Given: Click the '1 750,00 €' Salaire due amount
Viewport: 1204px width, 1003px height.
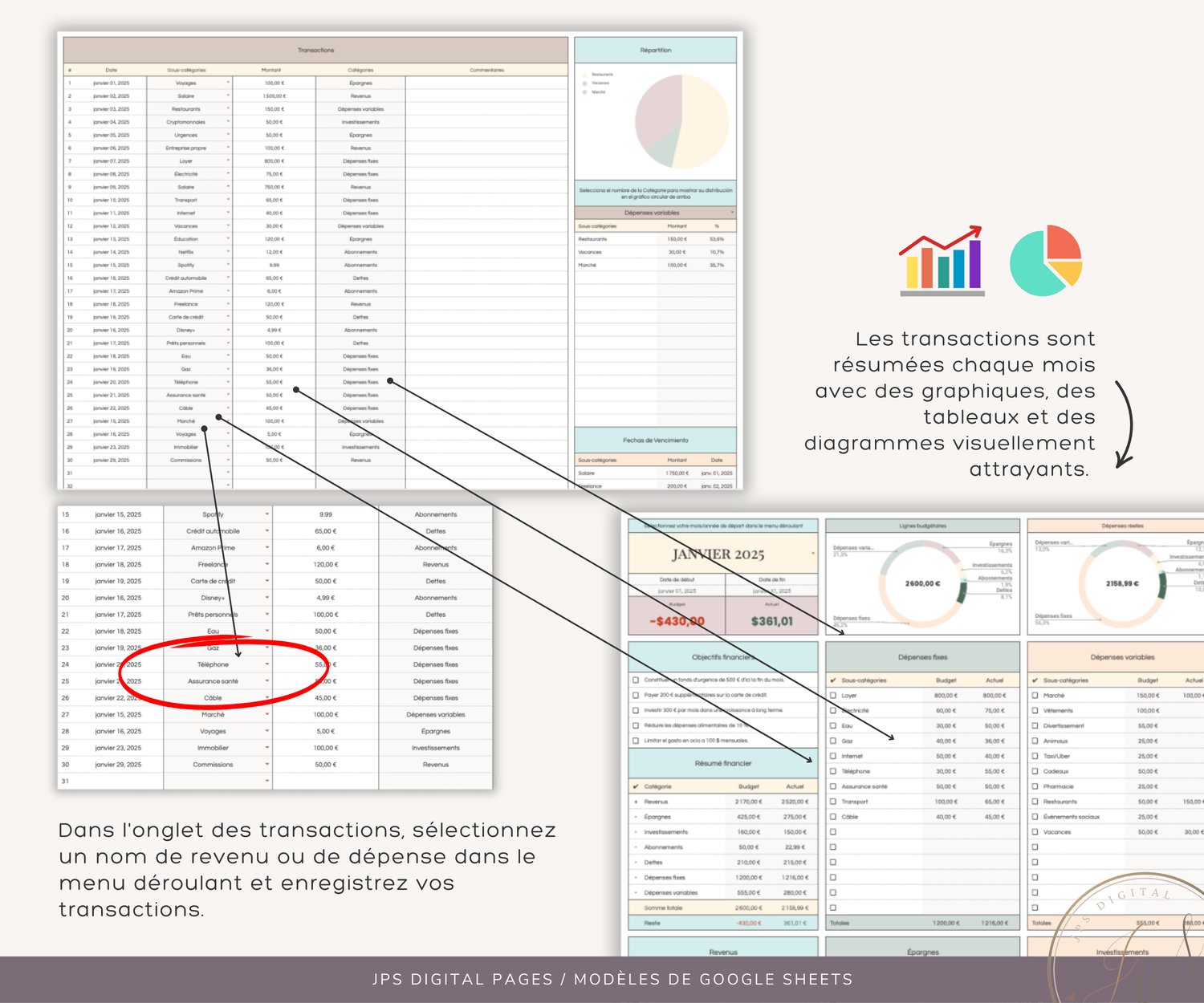Looking at the screenshot, I should pos(677,473).
